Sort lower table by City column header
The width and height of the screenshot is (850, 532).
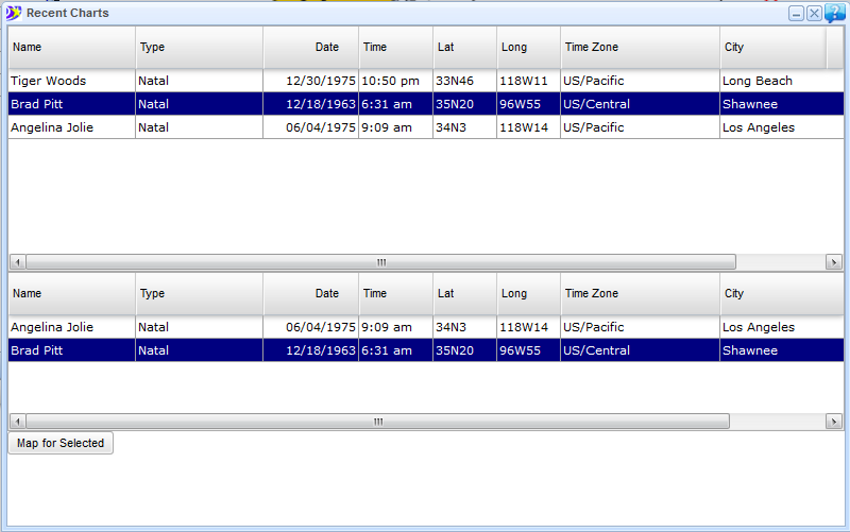click(x=772, y=294)
